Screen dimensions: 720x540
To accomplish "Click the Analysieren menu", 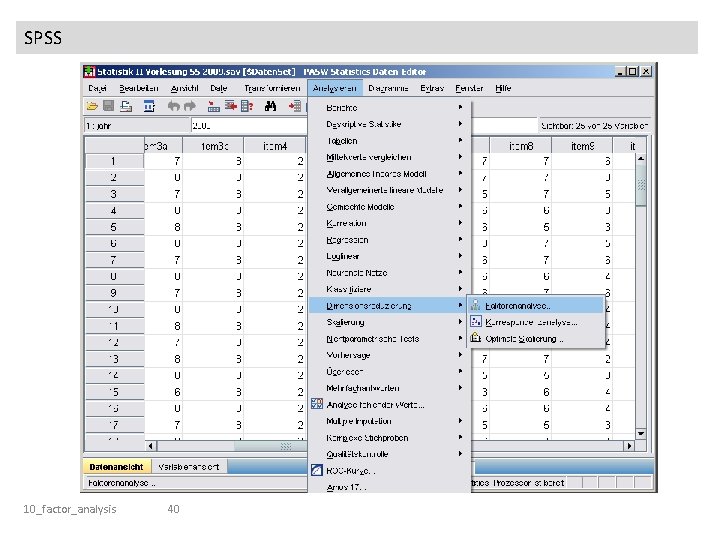I will [x=335, y=88].
